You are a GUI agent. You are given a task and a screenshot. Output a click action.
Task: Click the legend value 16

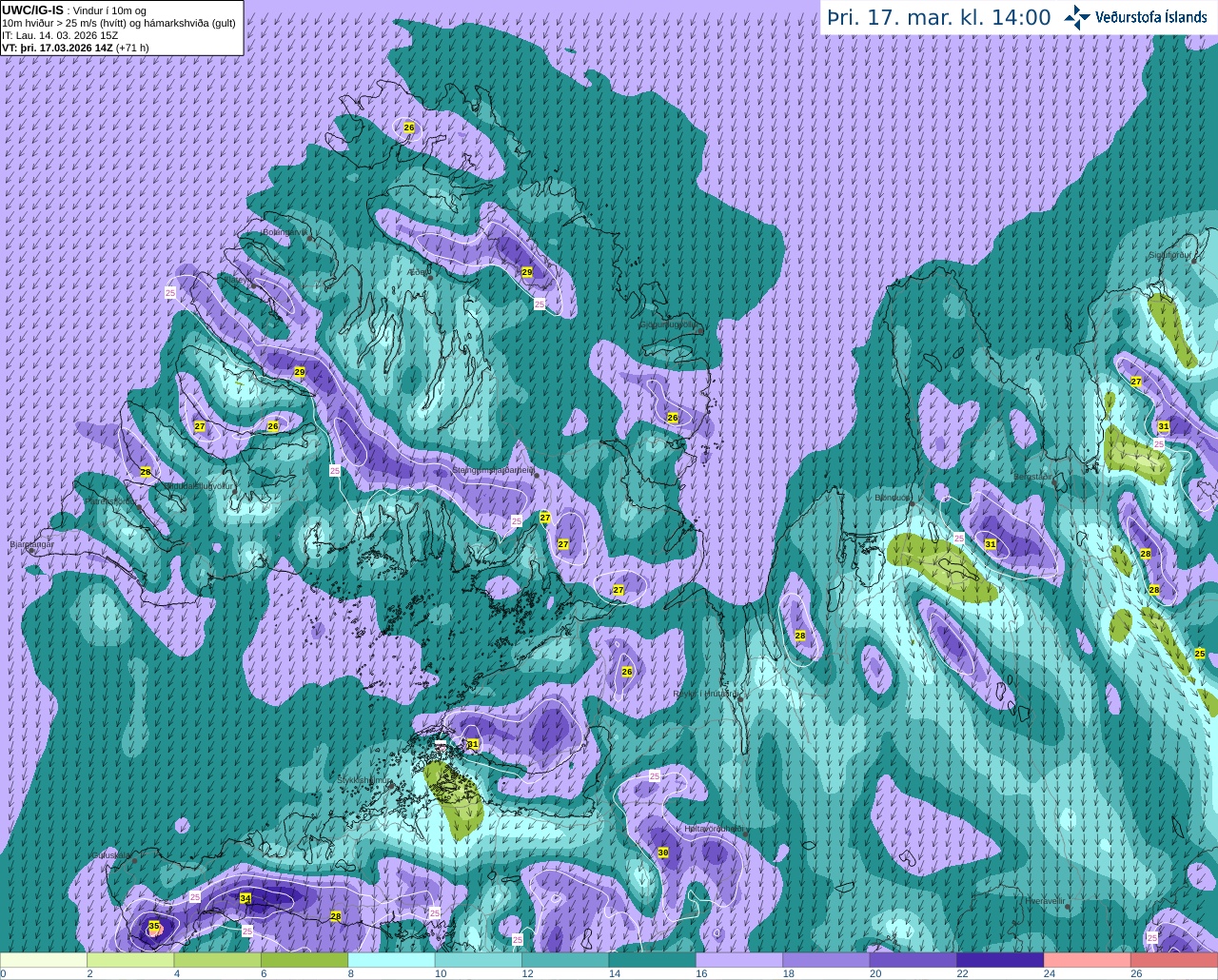(x=701, y=974)
